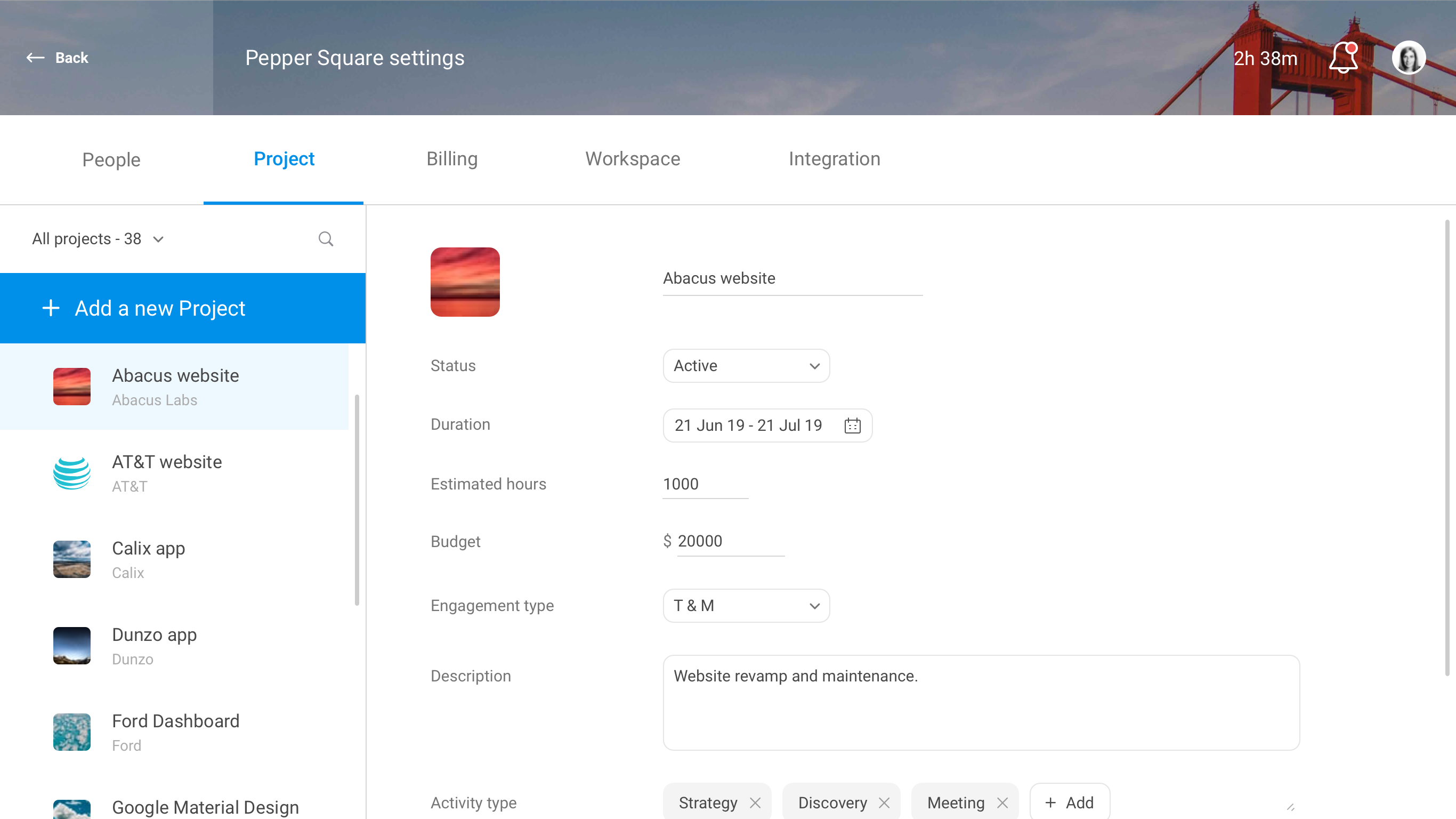The width and height of the screenshot is (1456, 819).
Task: Click the Back arrow icon
Action: 35,58
